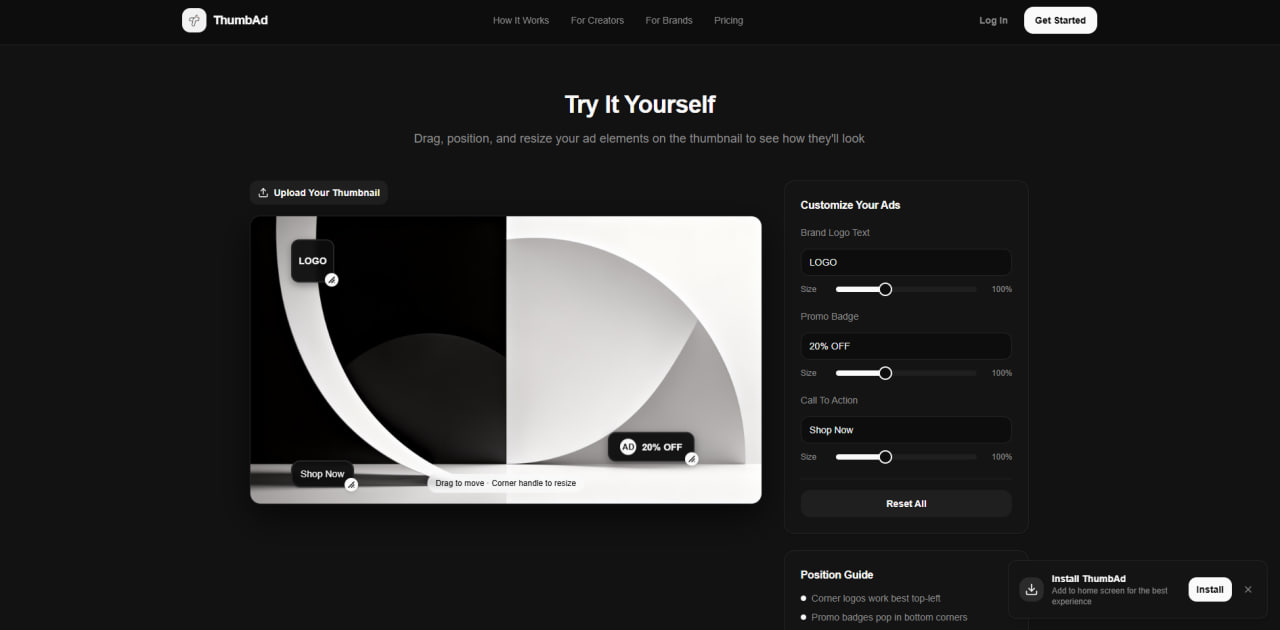
Task: Focus the Promo Badge text field
Action: point(905,346)
